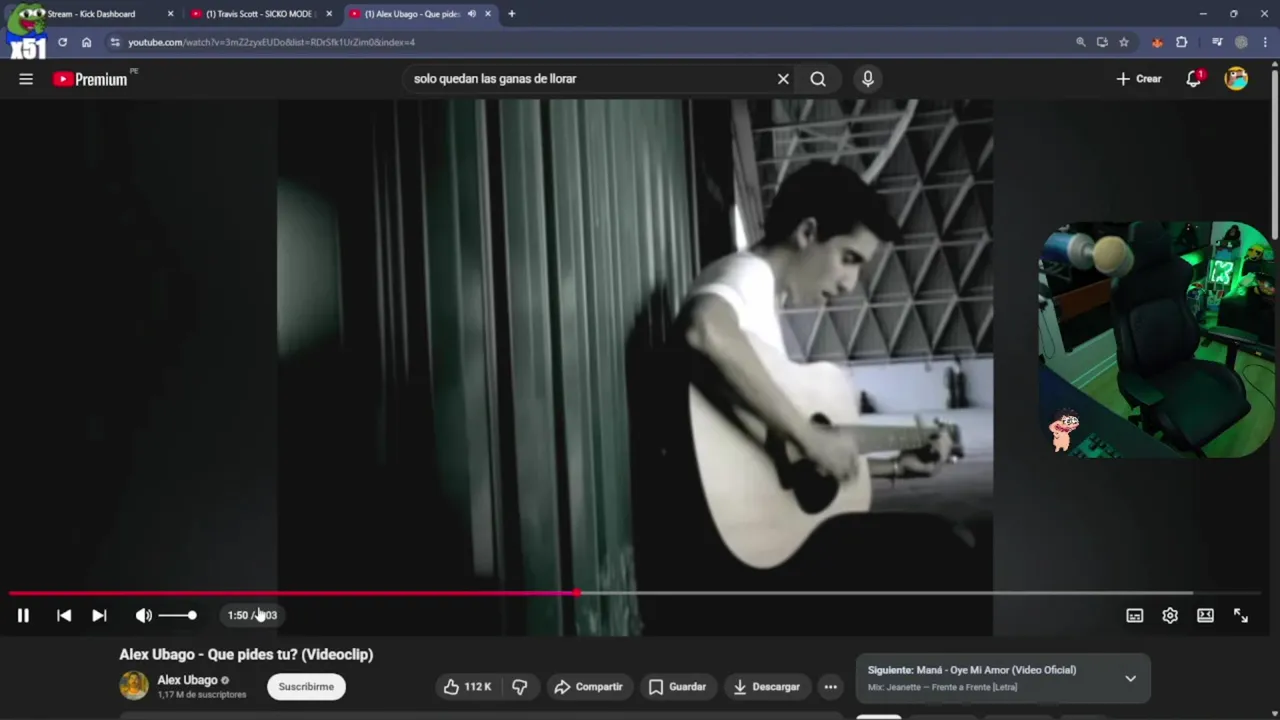The image size is (1280, 720).
Task: Click the install app icon in address bar
Action: coord(1102,42)
